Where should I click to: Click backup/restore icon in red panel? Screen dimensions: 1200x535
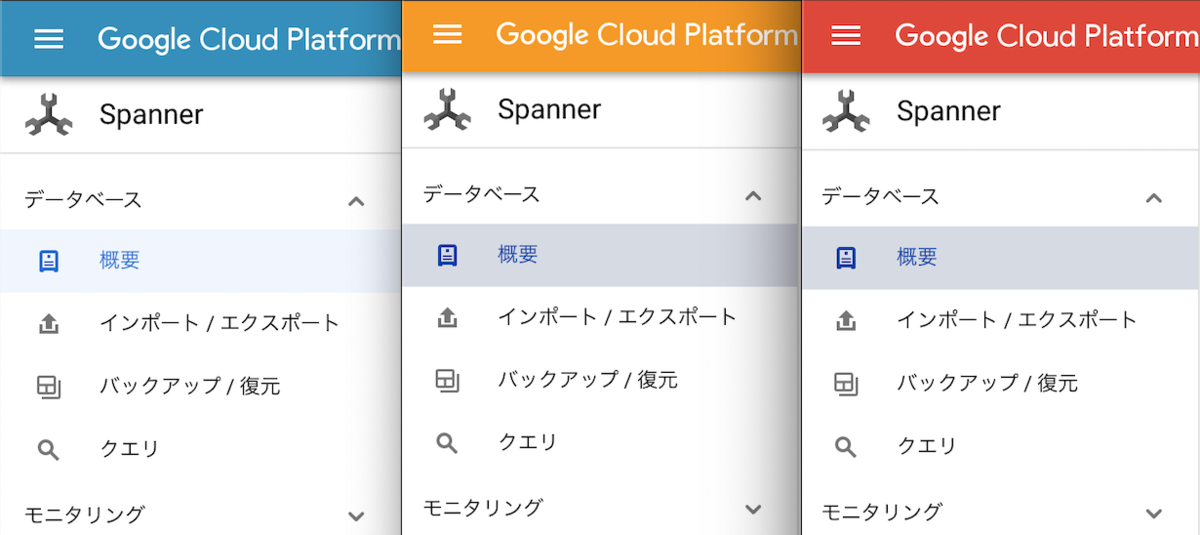(x=846, y=383)
